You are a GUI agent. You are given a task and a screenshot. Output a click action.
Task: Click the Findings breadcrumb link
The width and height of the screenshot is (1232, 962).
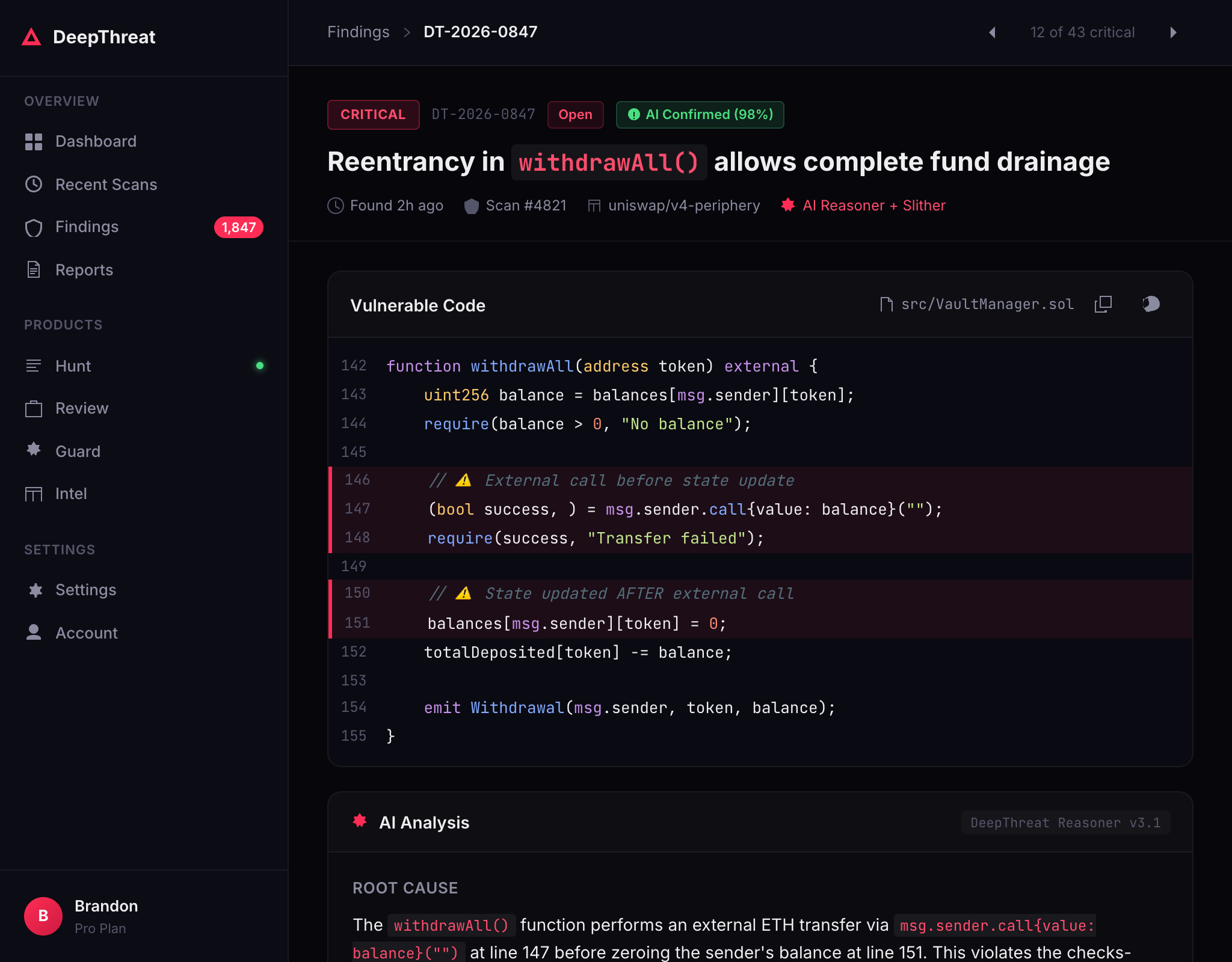tap(358, 32)
